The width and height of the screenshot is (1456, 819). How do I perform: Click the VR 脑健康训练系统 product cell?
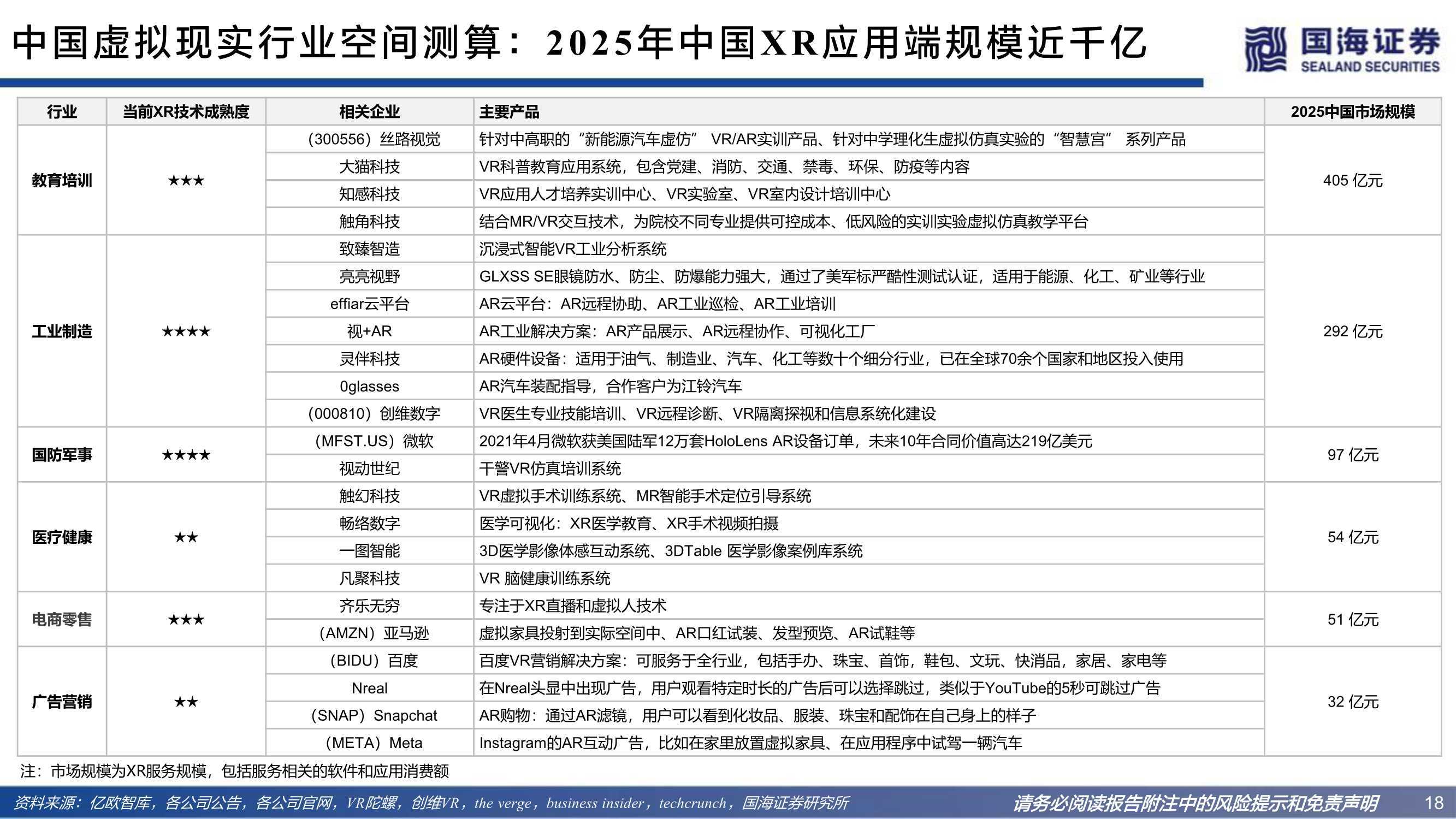pos(869,578)
